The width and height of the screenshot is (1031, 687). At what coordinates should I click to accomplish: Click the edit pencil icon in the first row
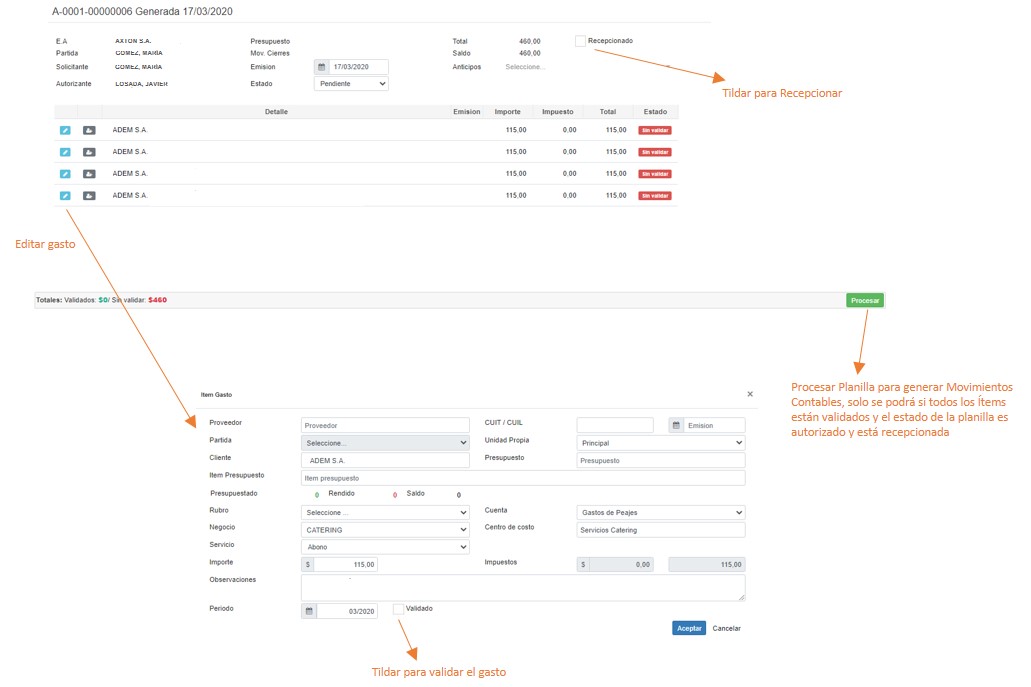pos(65,130)
